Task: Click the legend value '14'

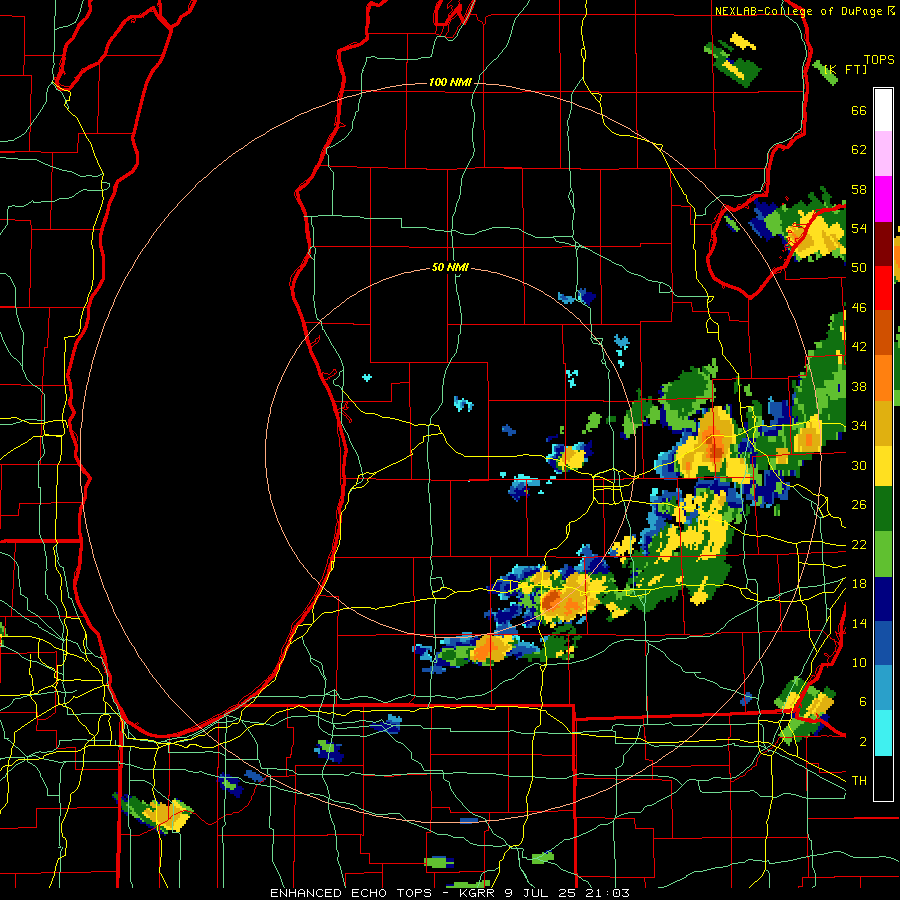Action: (x=859, y=623)
